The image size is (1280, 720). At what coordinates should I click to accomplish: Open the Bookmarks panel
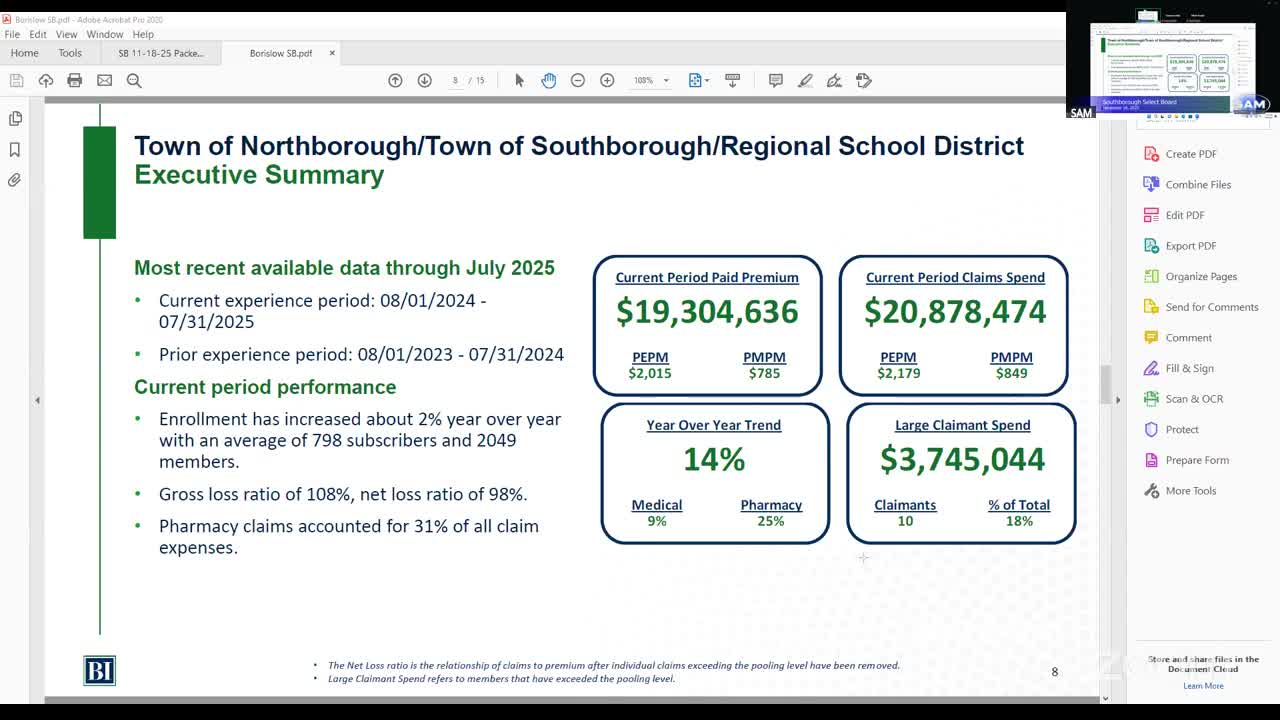tap(15, 149)
